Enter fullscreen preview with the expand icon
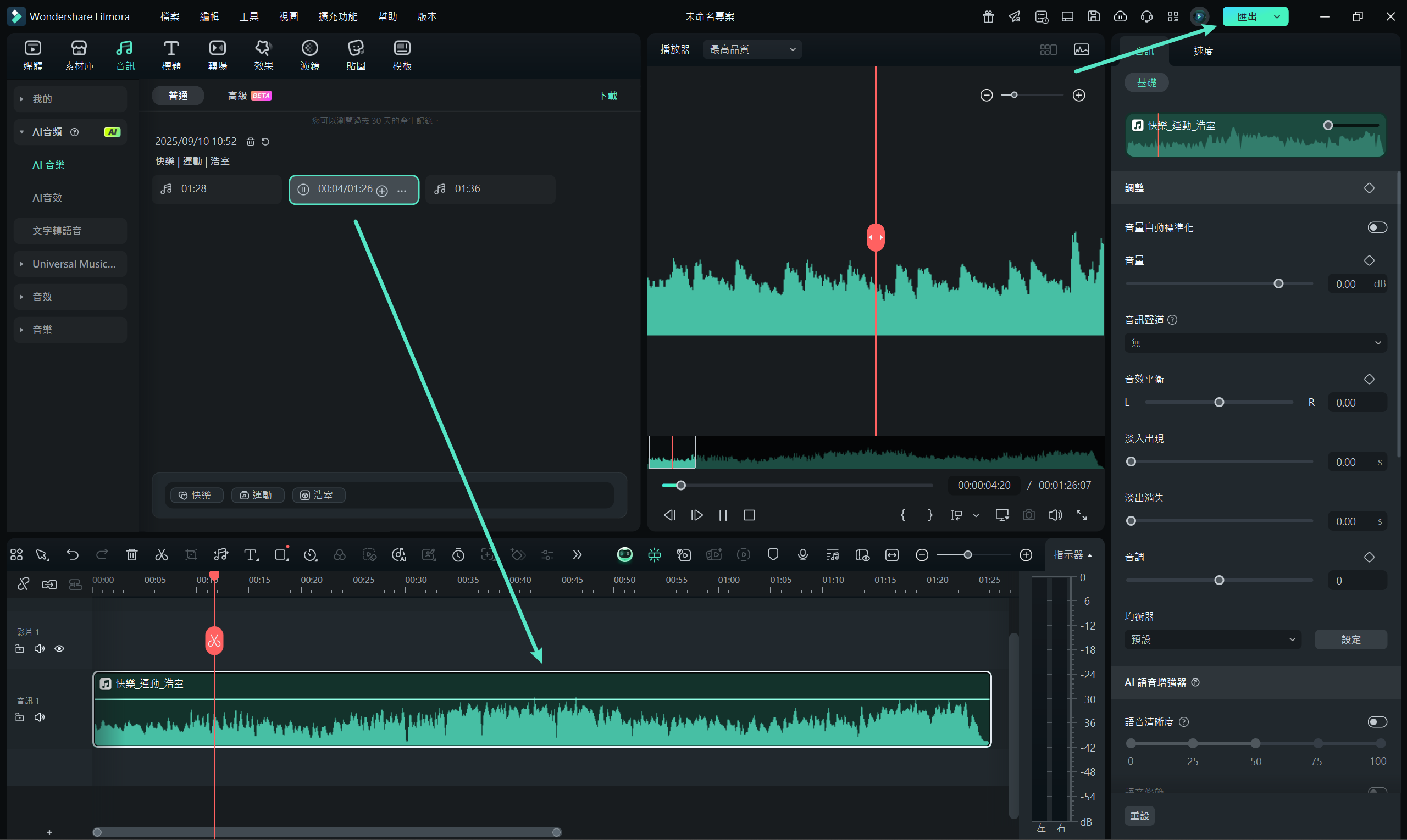 click(x=1082, y=515)
